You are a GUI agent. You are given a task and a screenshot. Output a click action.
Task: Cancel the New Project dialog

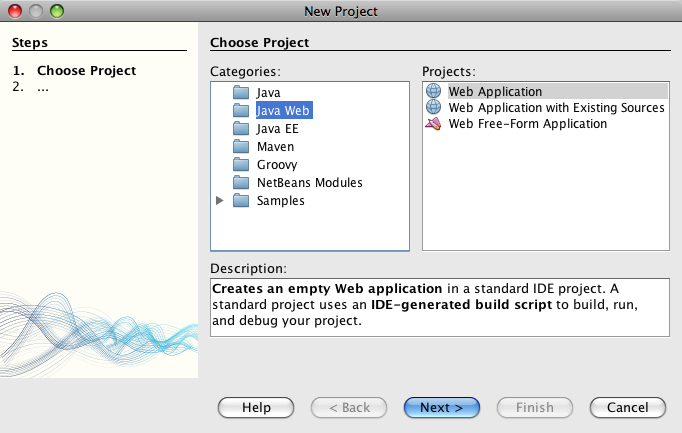pyautogui.click(x=628, y=407)
